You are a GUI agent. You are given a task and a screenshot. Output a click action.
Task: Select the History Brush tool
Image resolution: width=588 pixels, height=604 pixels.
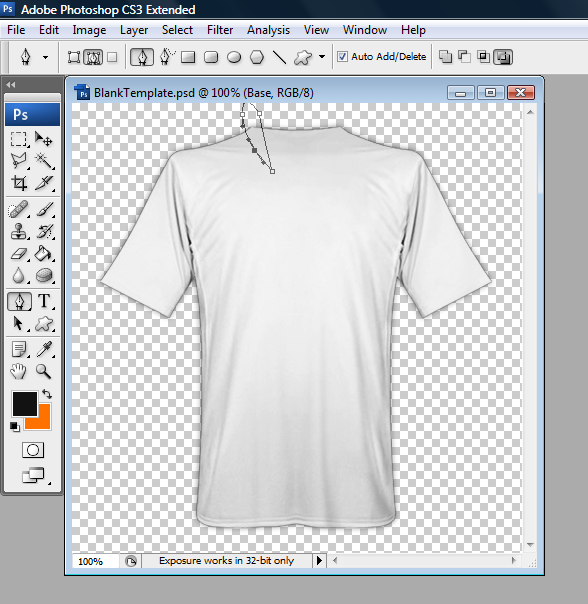coord(44,232)
